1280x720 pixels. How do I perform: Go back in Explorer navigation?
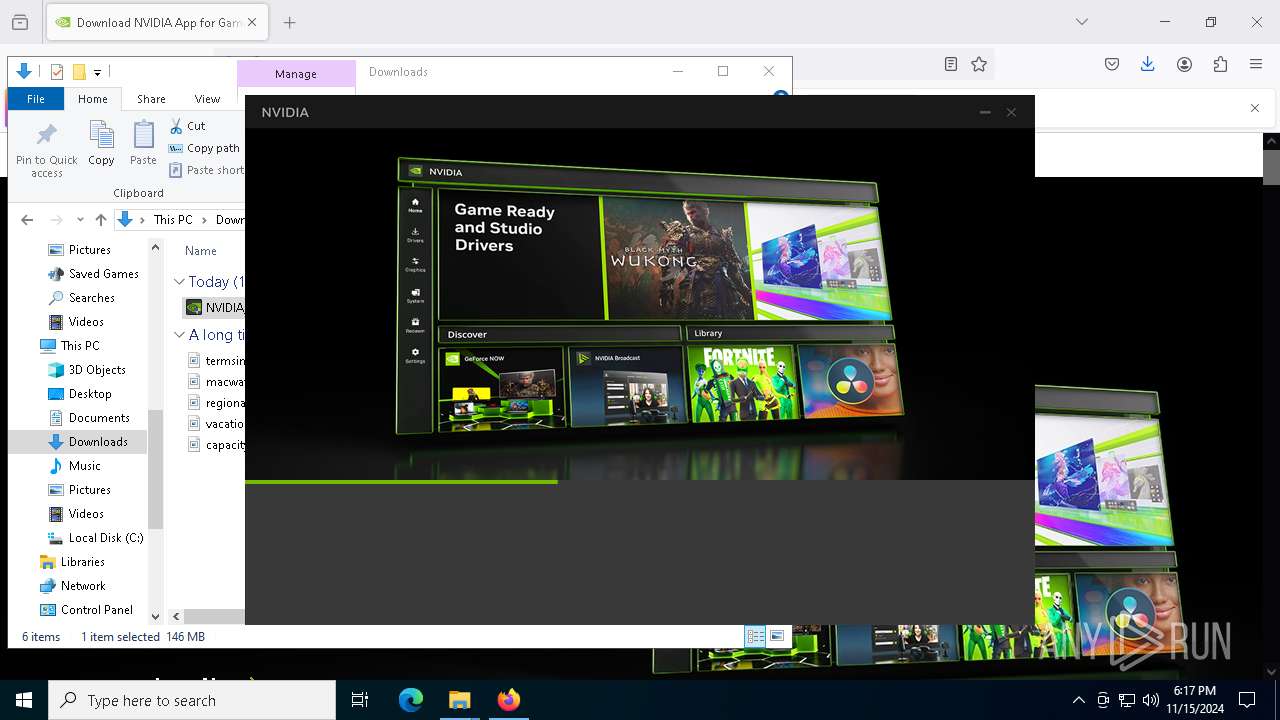coord(27,220)
